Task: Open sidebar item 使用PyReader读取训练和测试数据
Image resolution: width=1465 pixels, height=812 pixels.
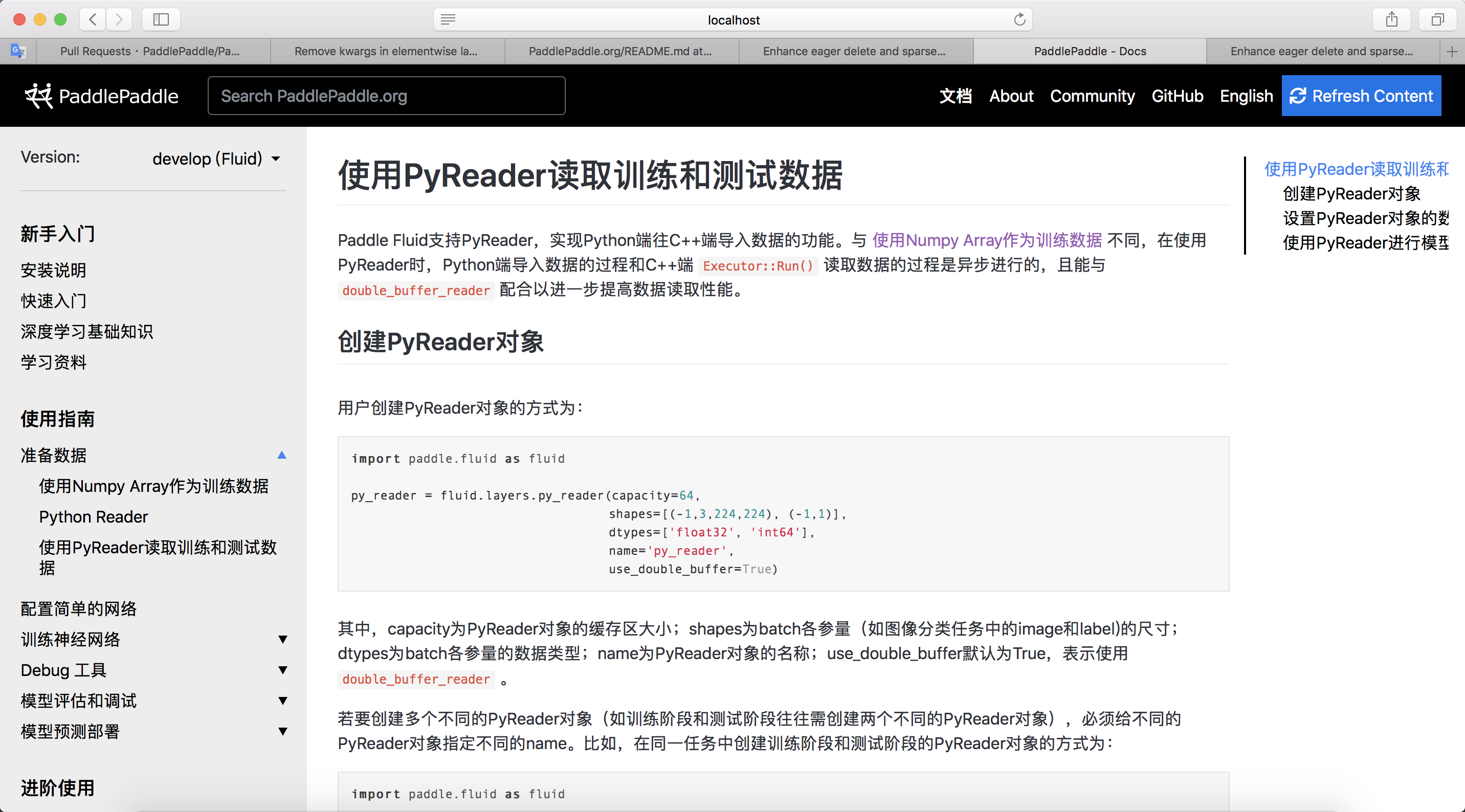Action: click(x=158, y=558)
